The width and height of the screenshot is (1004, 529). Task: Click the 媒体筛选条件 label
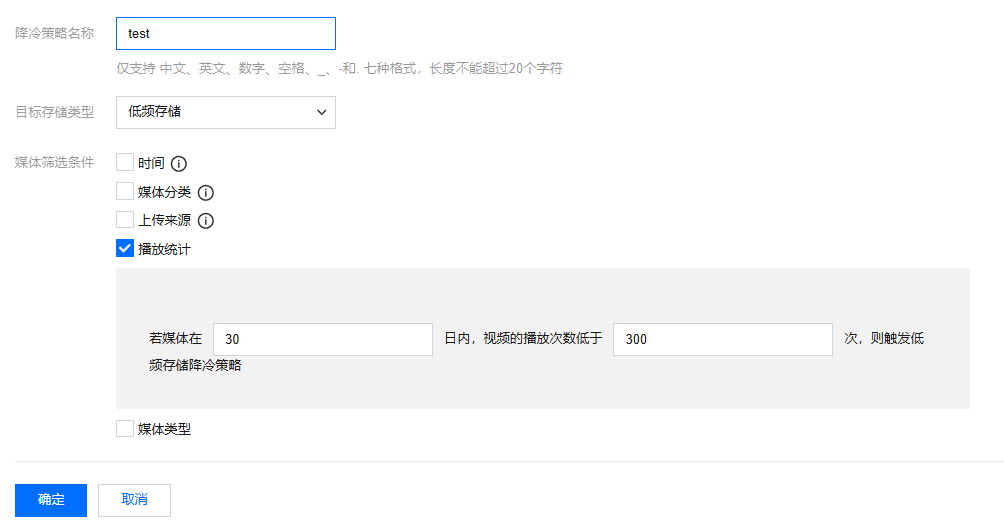pos(54,163)
